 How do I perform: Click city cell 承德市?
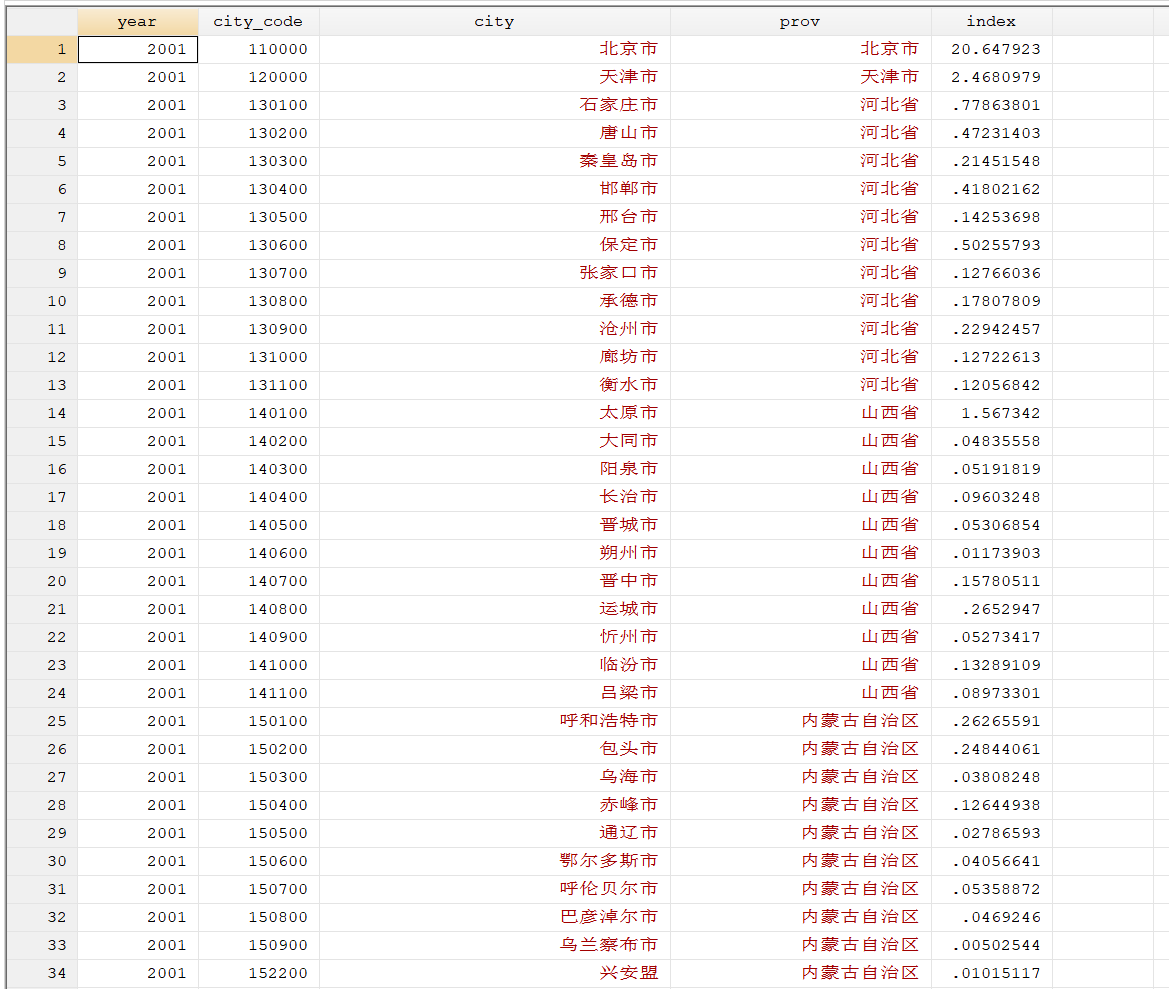point(494,301)
